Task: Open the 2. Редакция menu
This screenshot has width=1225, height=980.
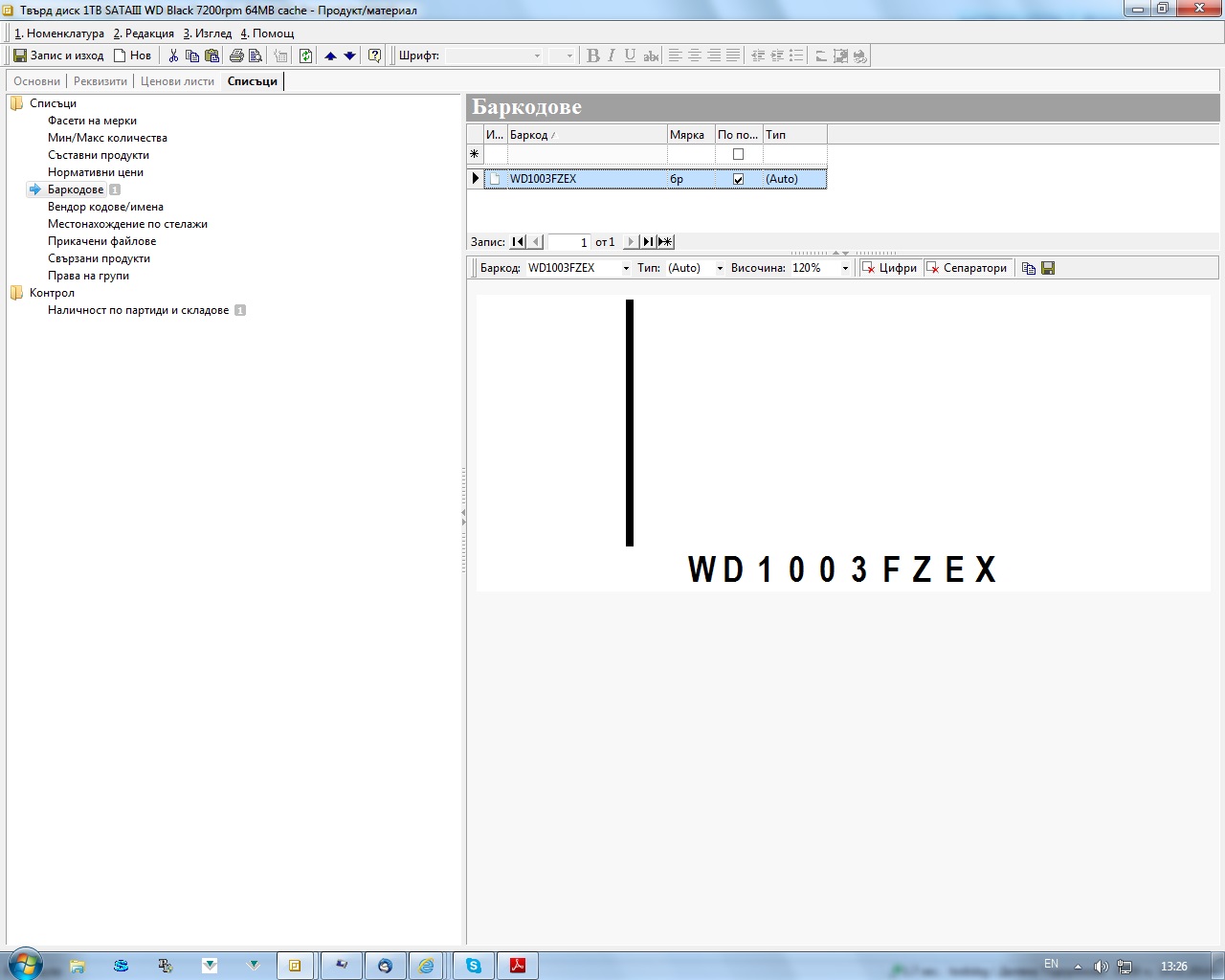Action: point(144,33)
